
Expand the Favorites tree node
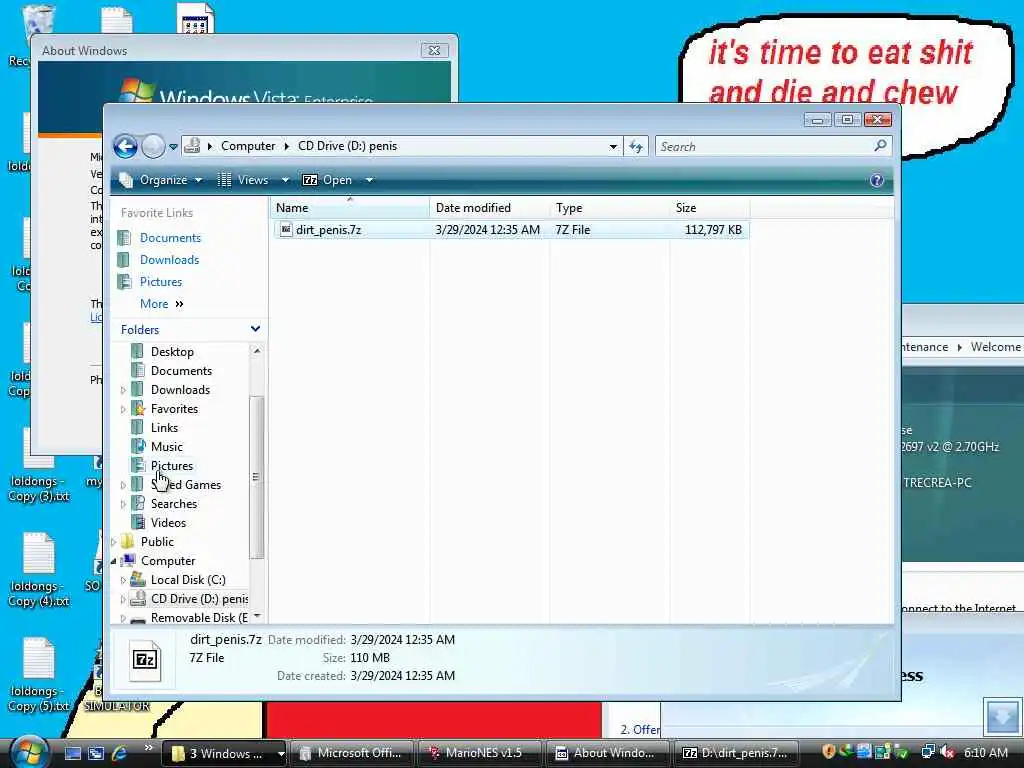point(123,409)
